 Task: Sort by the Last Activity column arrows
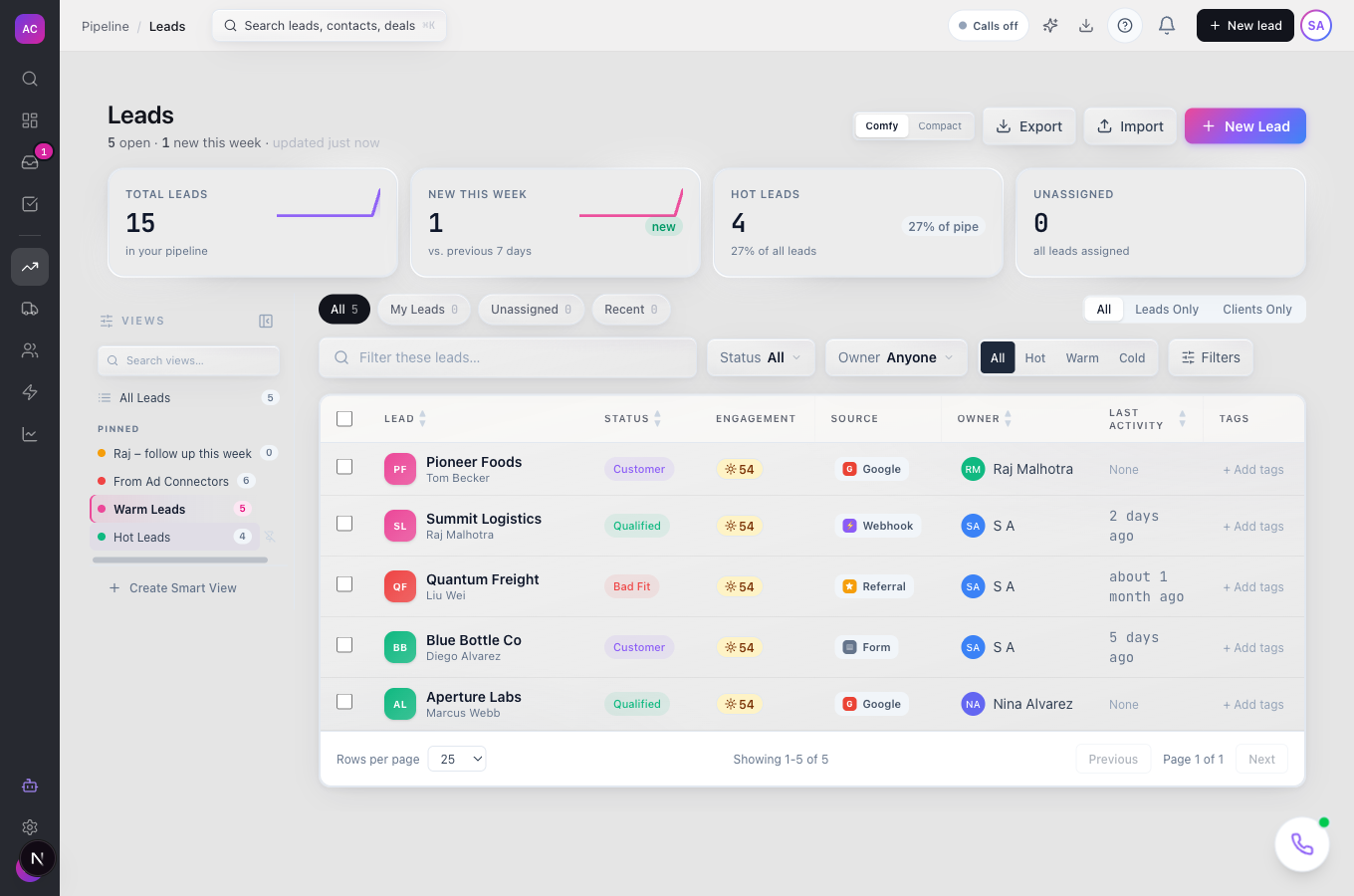(x=1182, y=419)
